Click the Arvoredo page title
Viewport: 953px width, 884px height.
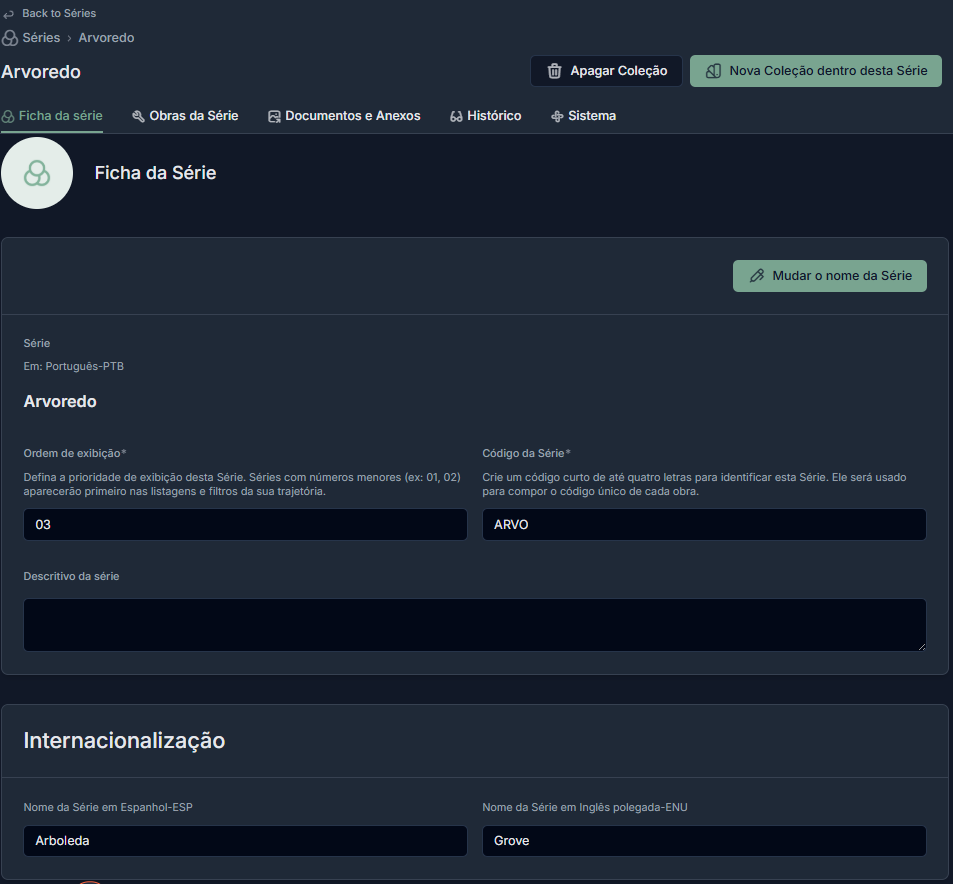(x=41, y=72)
